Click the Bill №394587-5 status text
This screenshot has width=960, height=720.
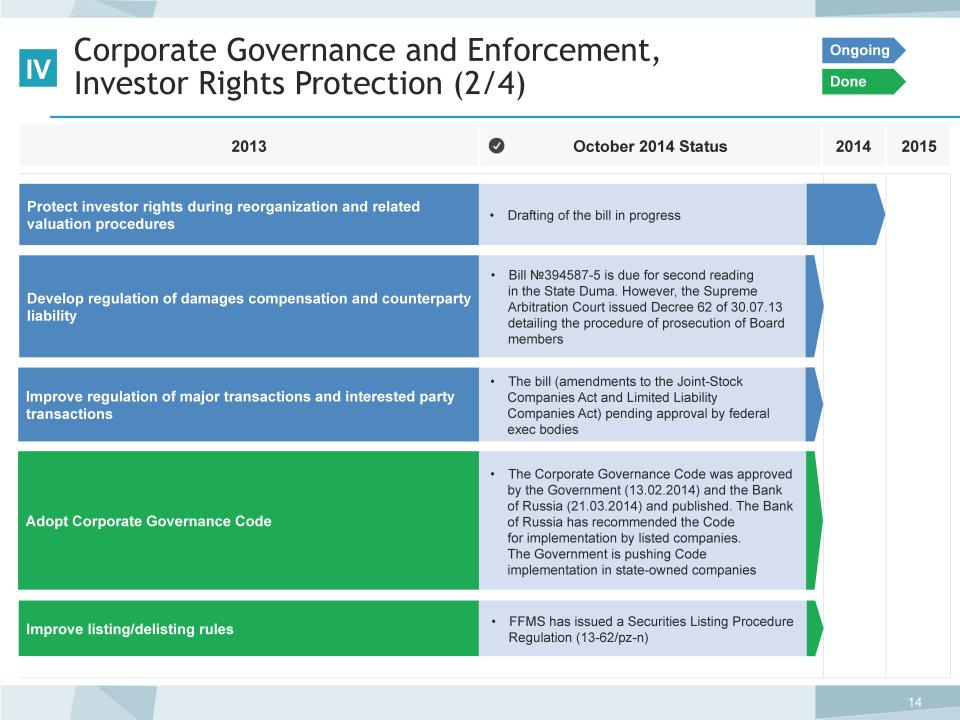tap(646, 307)
